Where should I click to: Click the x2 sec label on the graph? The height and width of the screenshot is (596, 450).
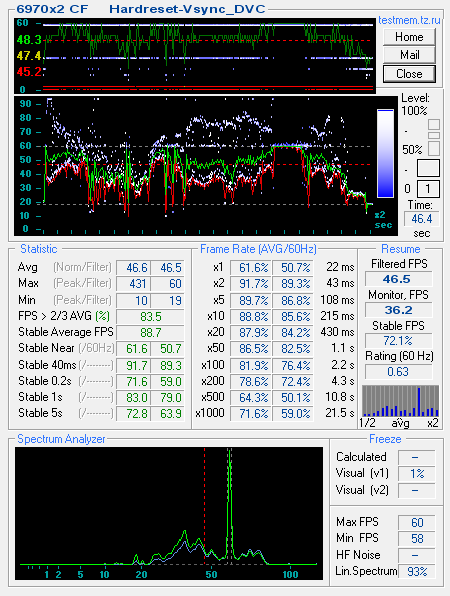click(383, 220)
